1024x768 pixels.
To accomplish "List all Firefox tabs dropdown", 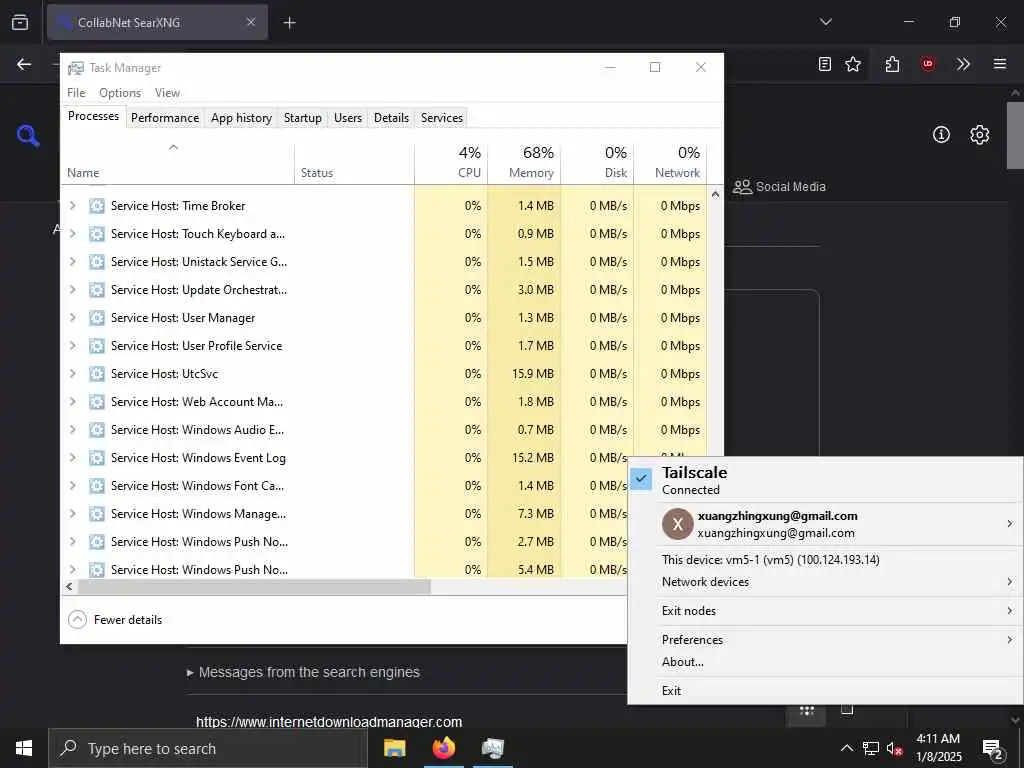I will click(x=825, y=22).
